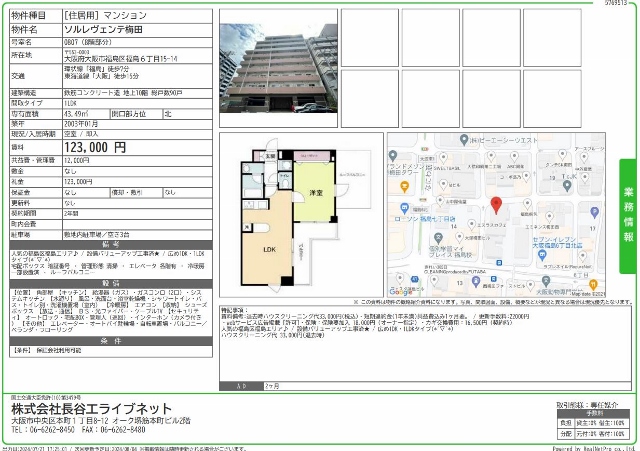Click the purple parking marker on the map
The width and height of the screenshot is (640, 451).
594,212
